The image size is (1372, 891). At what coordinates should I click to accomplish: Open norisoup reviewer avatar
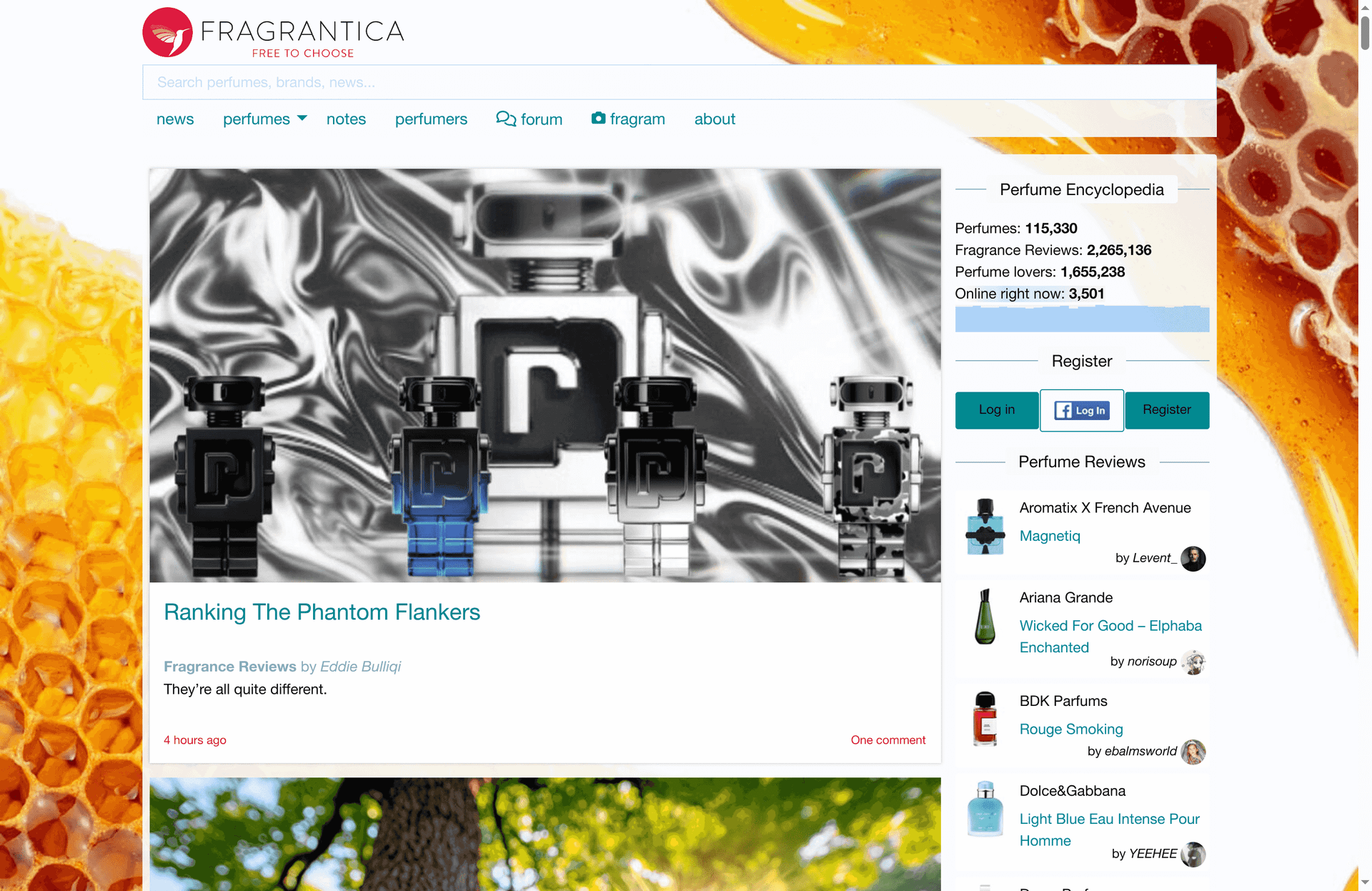[1193, 662]
